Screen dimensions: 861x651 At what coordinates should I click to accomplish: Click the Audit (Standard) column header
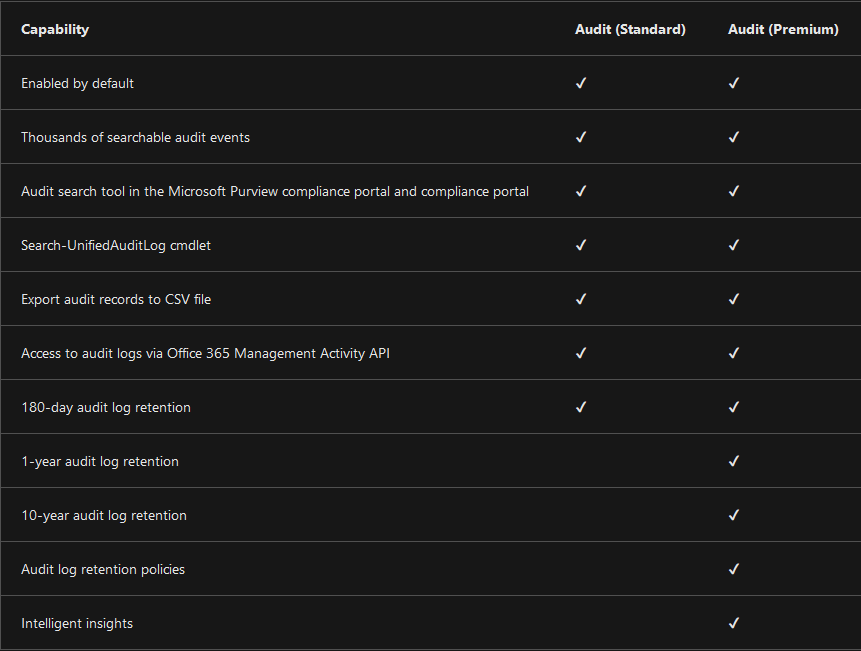630,29
